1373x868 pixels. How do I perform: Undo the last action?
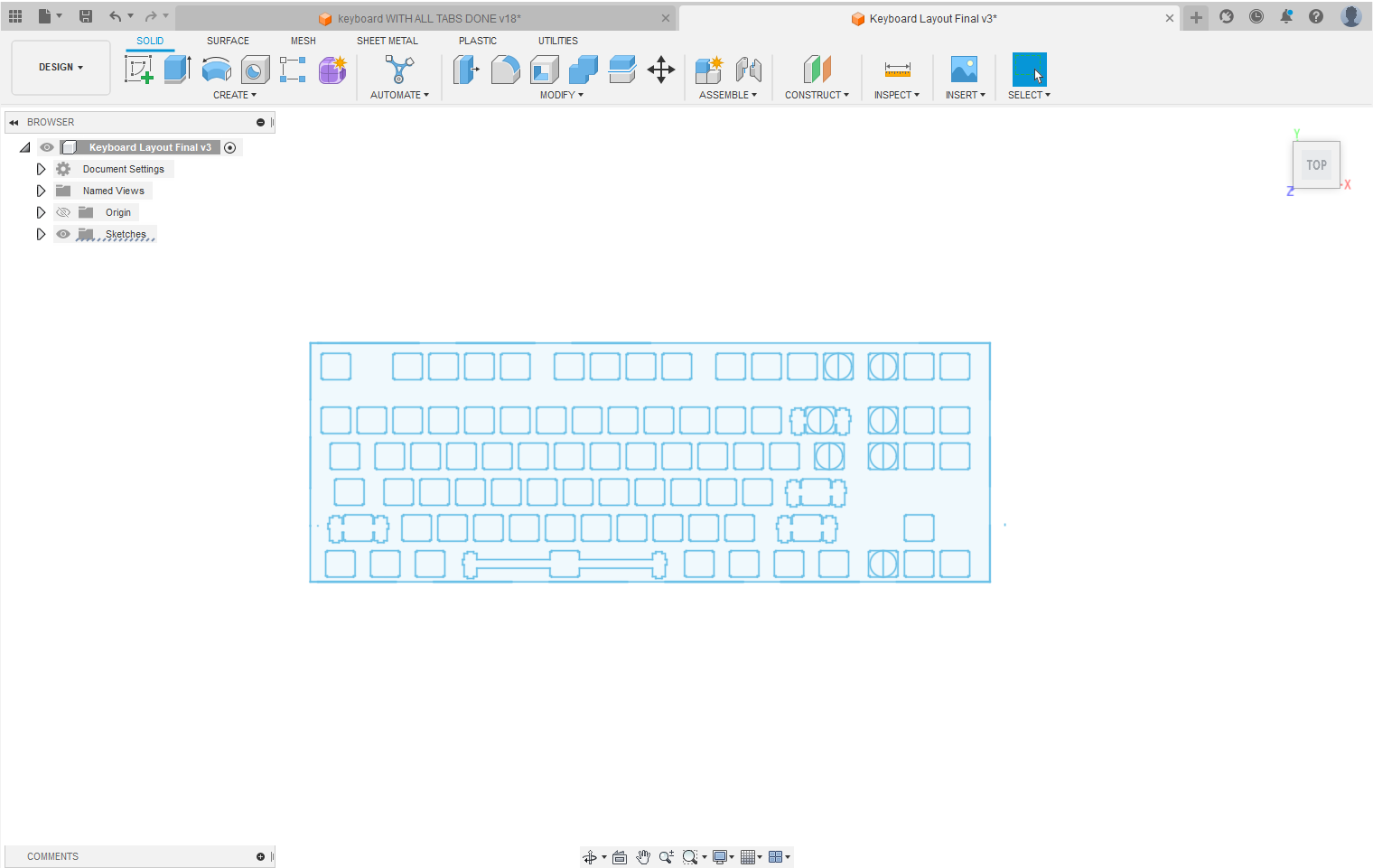(x=115, y=16)
